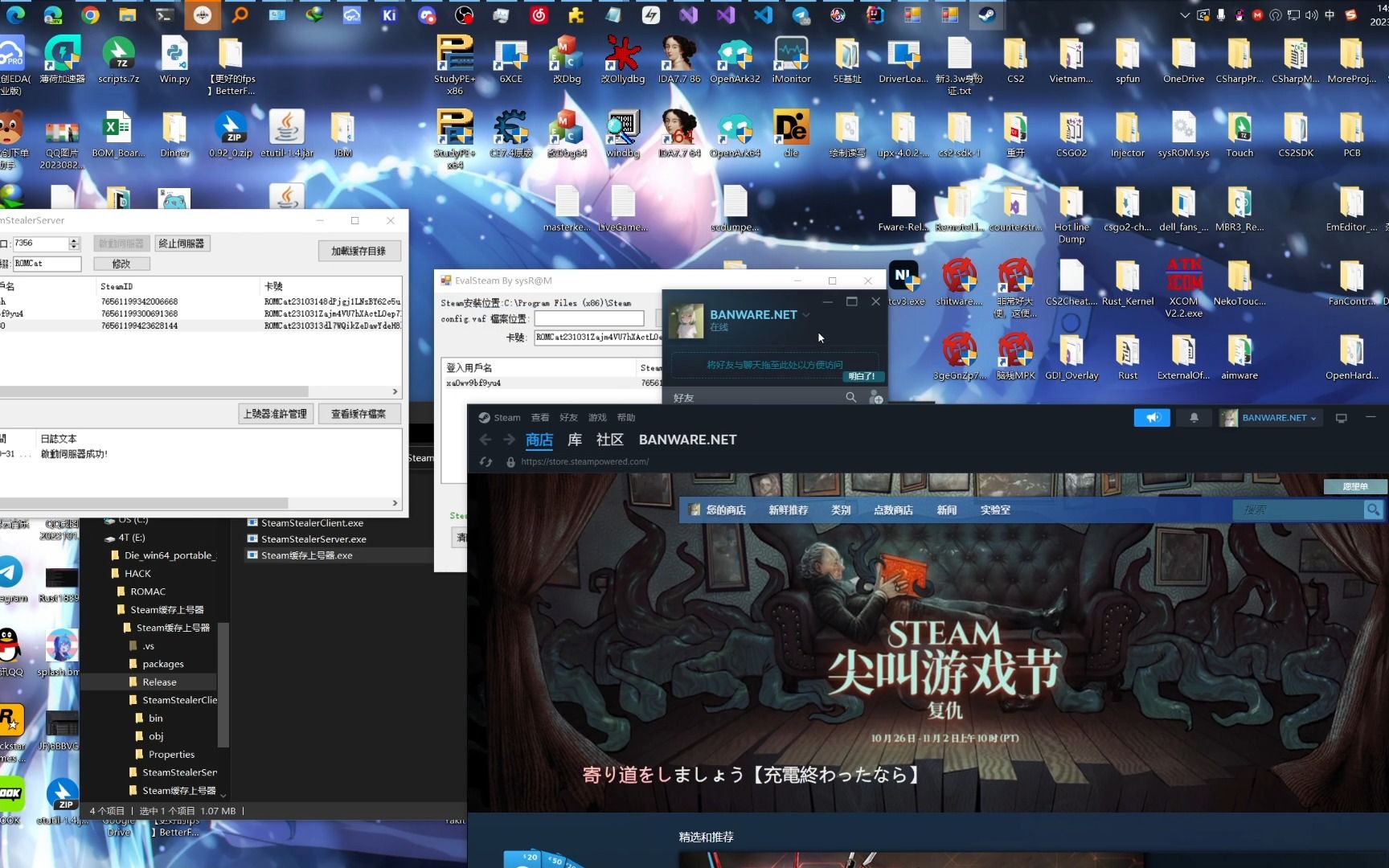Select the die (Detect It Easy) desktop icon

coord(791,133)
